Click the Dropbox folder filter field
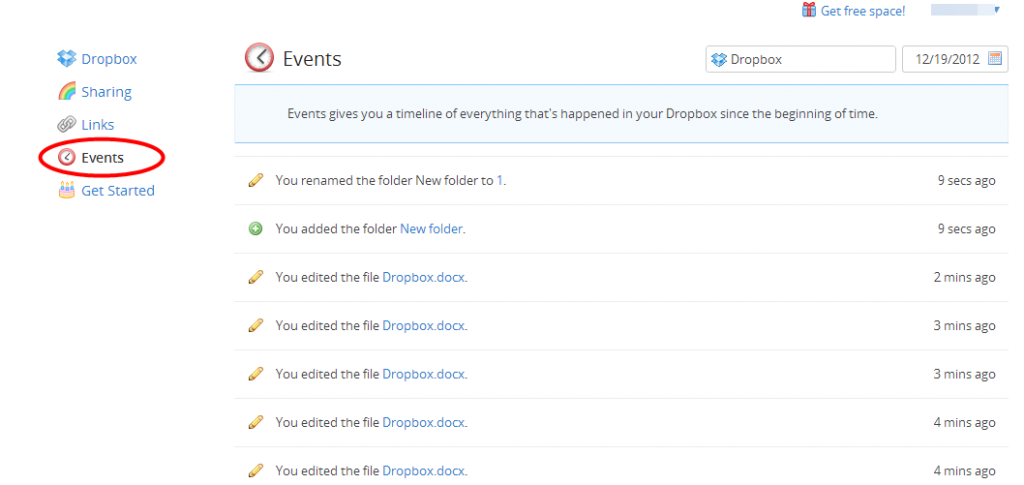 point(801,59)
